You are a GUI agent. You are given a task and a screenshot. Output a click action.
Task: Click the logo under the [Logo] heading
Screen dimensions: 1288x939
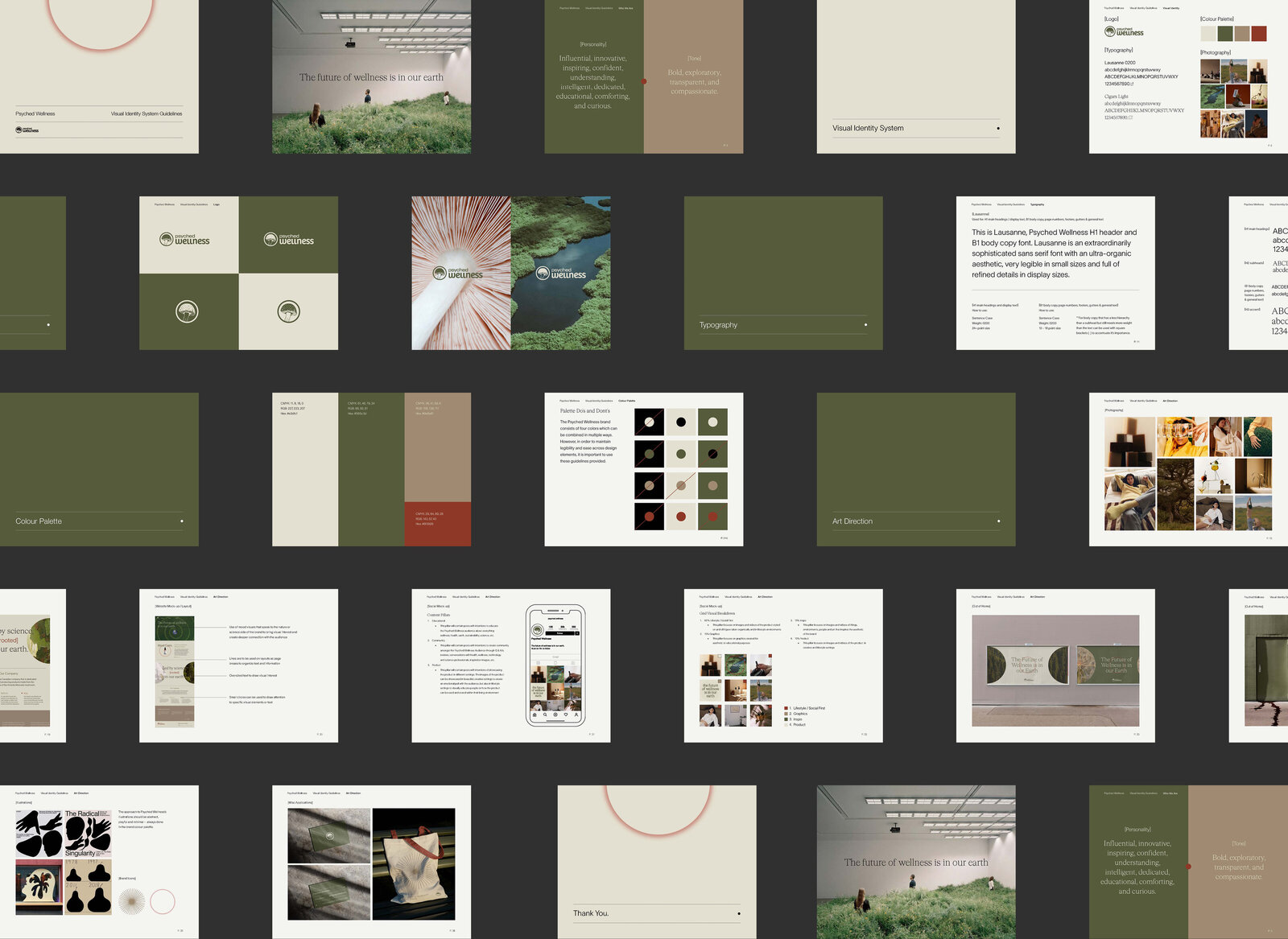[x=1124, y=31]
